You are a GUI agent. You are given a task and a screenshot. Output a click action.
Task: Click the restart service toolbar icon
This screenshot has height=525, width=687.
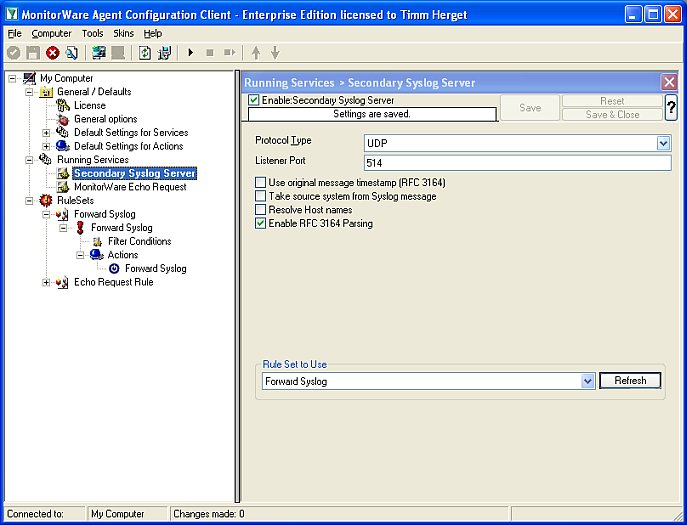pyautogui.click(x=230, y=53)
